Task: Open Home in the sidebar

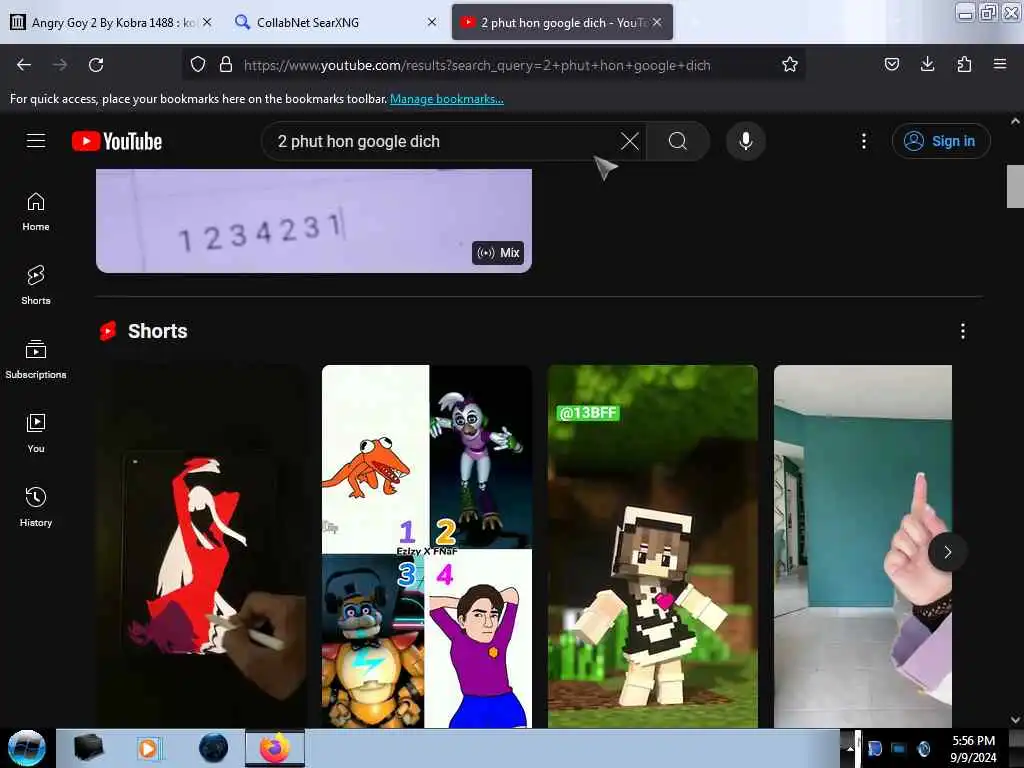Action: point(36,212)
